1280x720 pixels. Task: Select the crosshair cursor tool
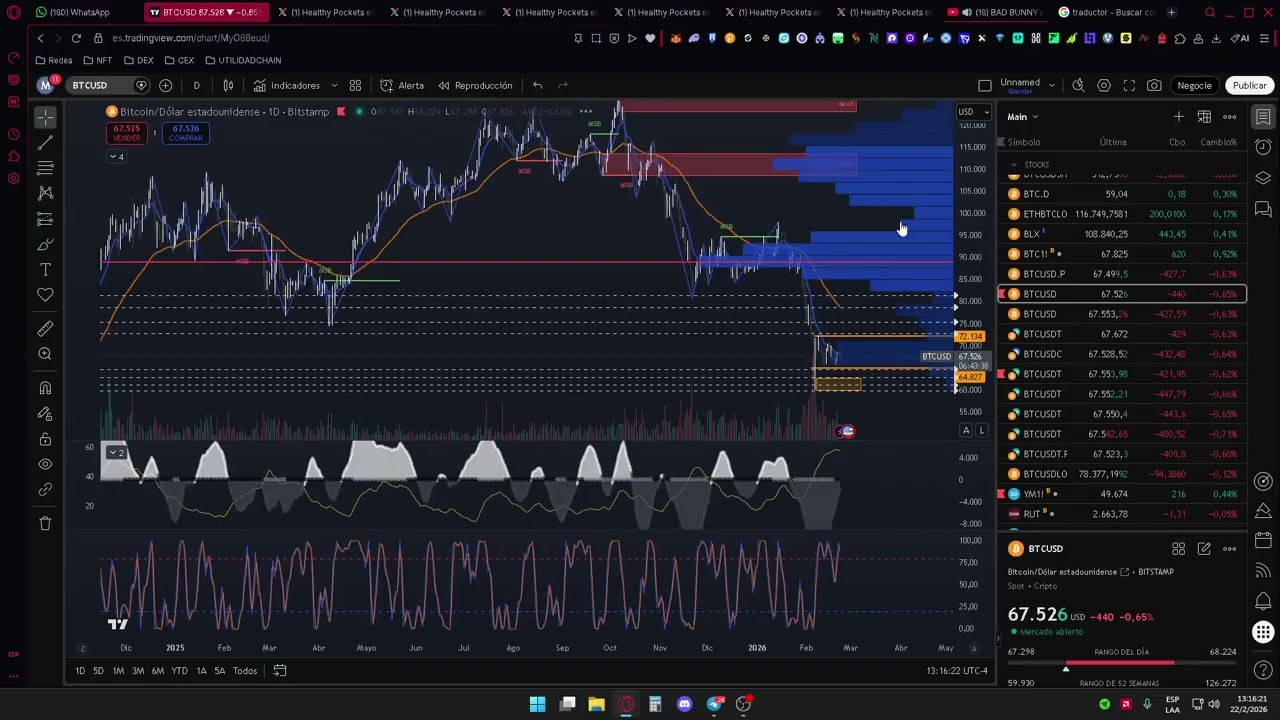pos(45,118)
